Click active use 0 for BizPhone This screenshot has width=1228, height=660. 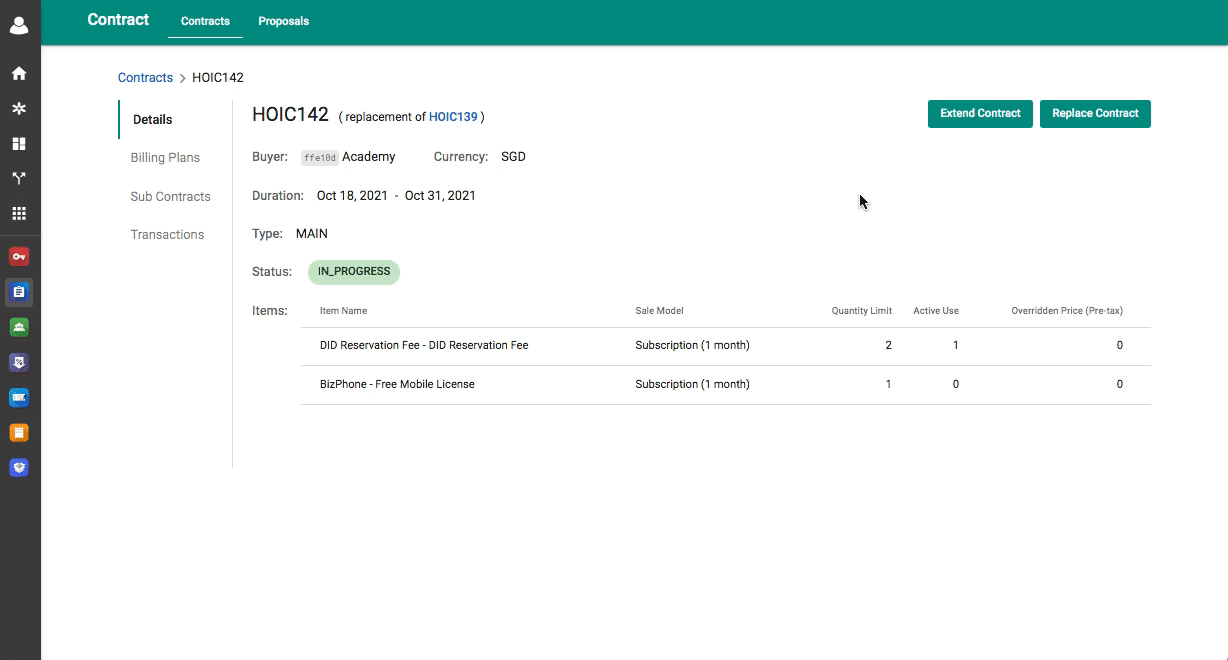pyautogui.click(x=956, y=384)
